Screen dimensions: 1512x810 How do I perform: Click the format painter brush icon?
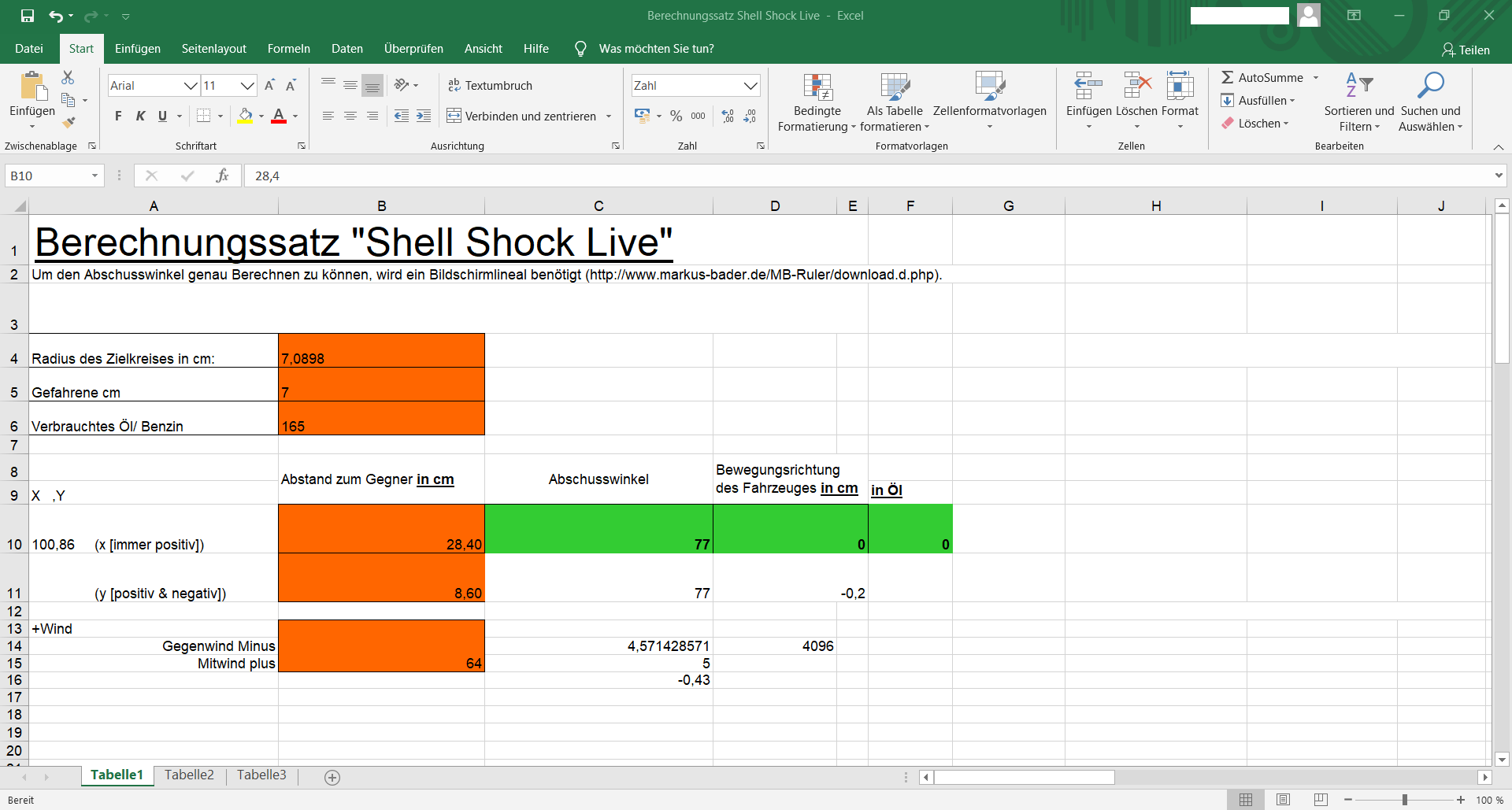click(x=69, y=122)
